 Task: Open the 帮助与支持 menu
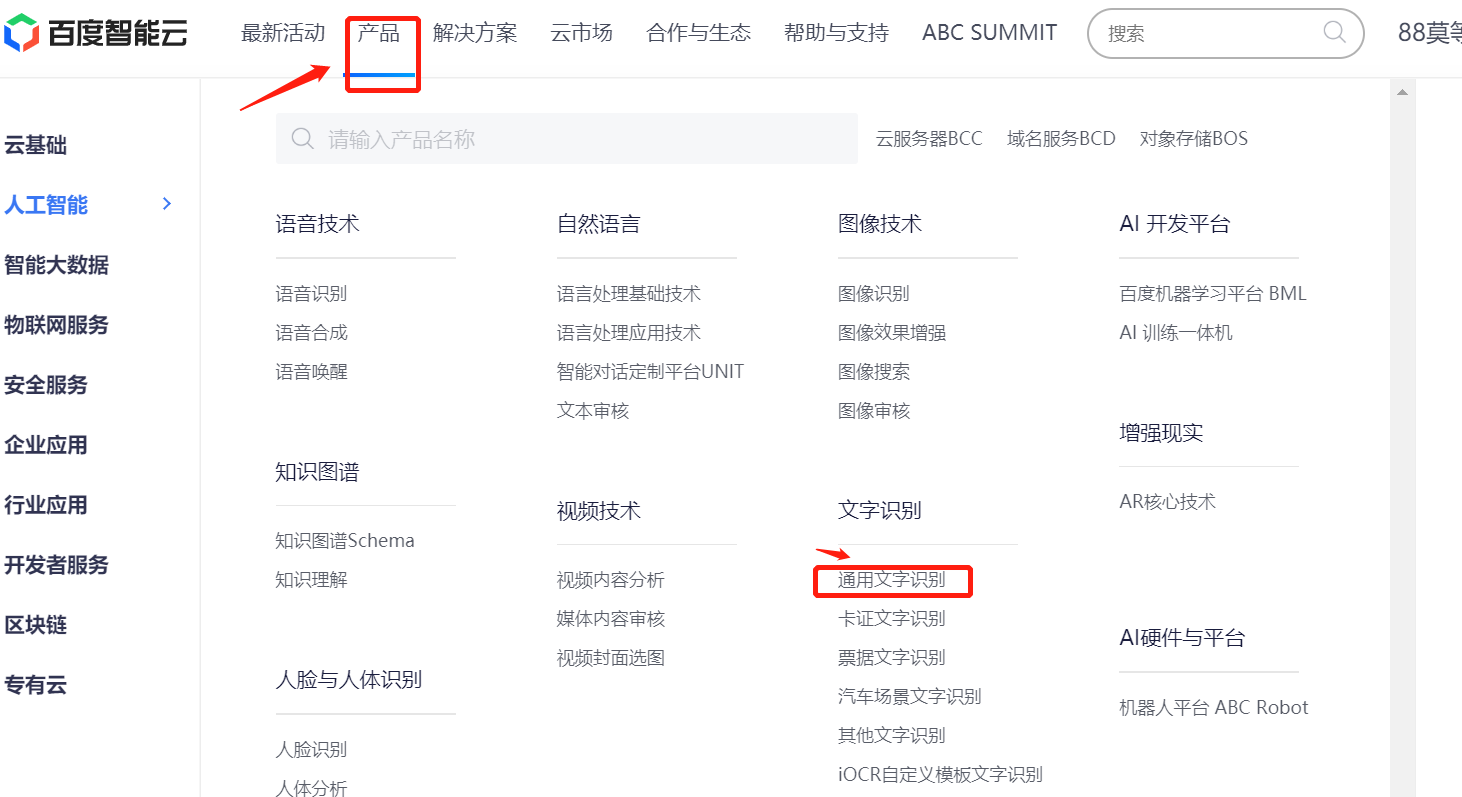coord(836,33)
